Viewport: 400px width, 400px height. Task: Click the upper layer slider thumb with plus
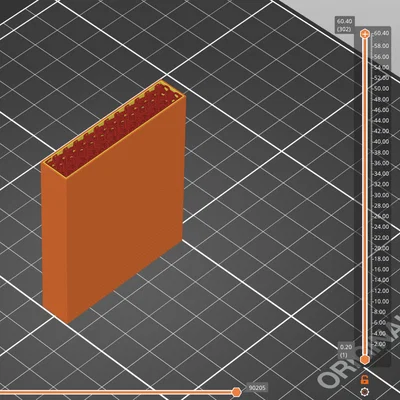(365, 34)
